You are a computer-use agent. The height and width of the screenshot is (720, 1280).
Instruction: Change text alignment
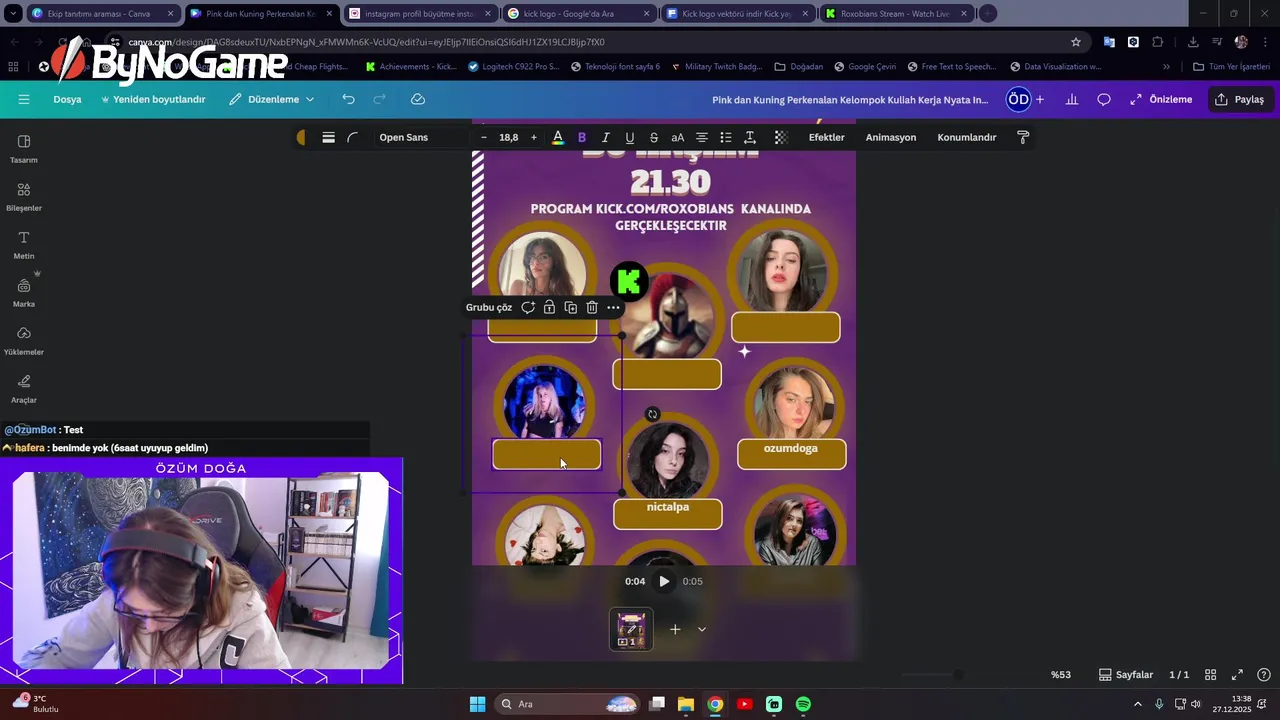pos(702,137)
